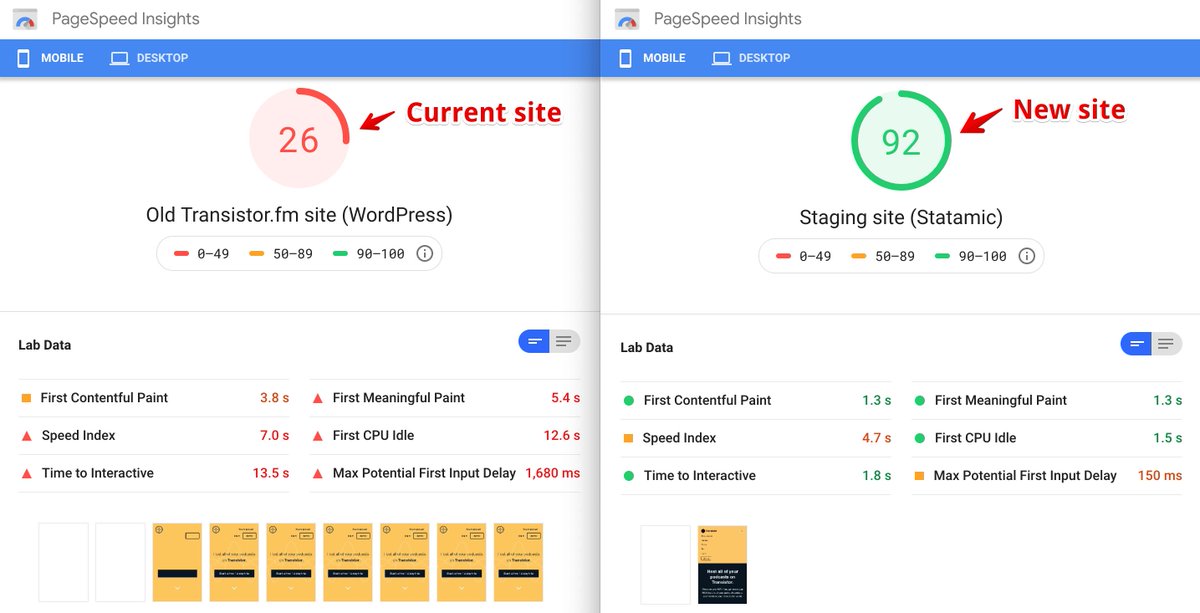
Task: Click the info icon beside left score legend
Action: tap(424, 254)
